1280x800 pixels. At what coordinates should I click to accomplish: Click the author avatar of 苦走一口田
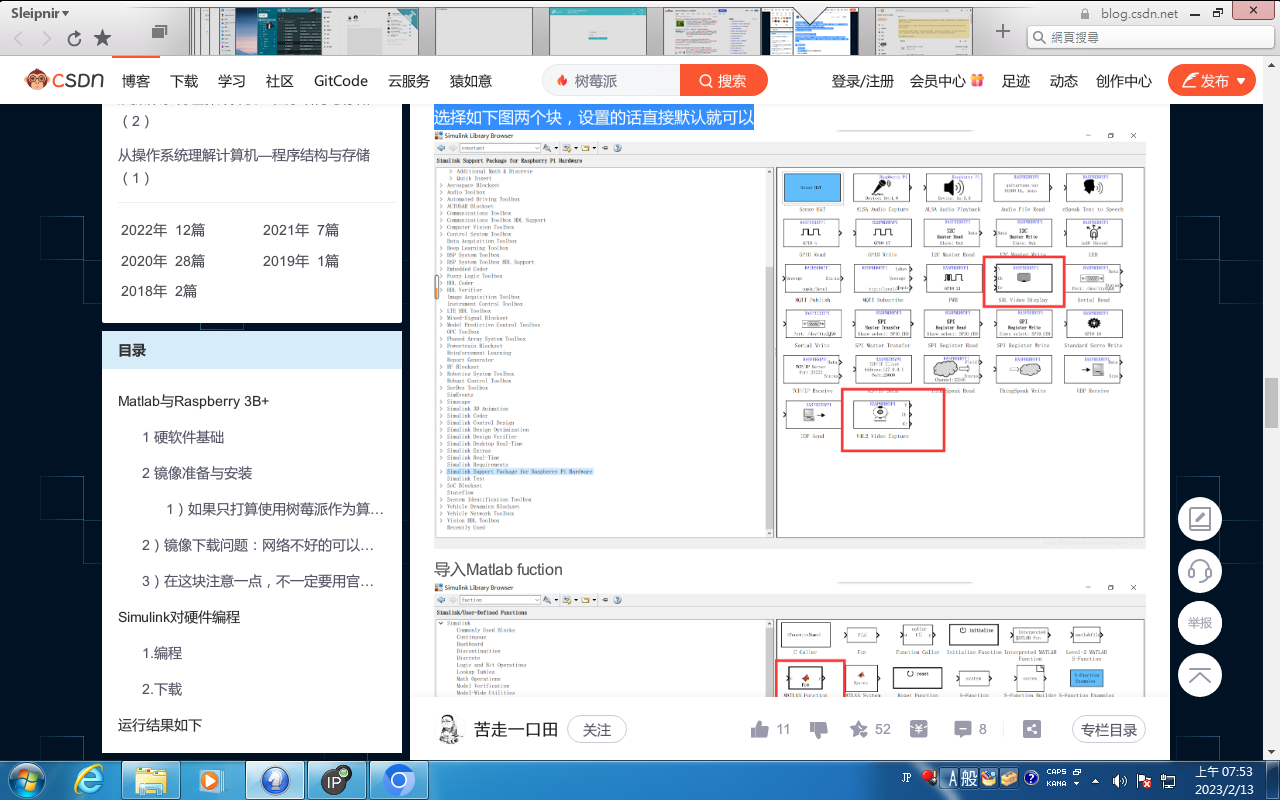point(449,729)
